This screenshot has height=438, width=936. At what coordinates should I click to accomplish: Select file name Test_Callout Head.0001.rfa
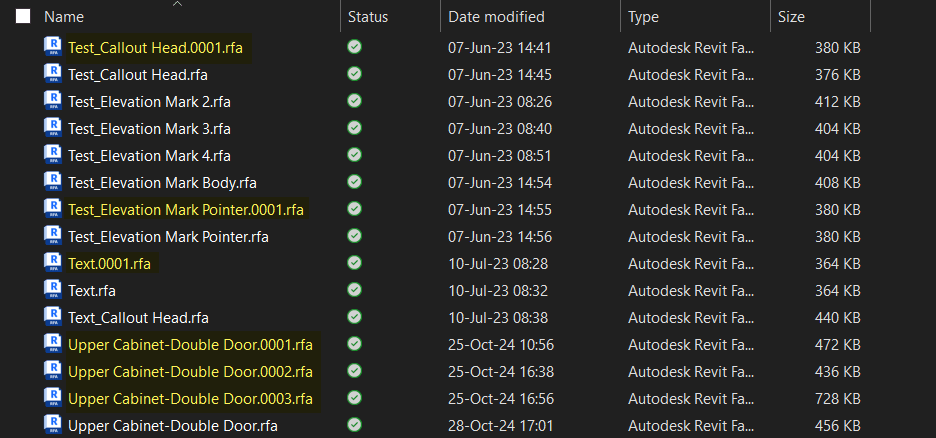coord(156,48)
